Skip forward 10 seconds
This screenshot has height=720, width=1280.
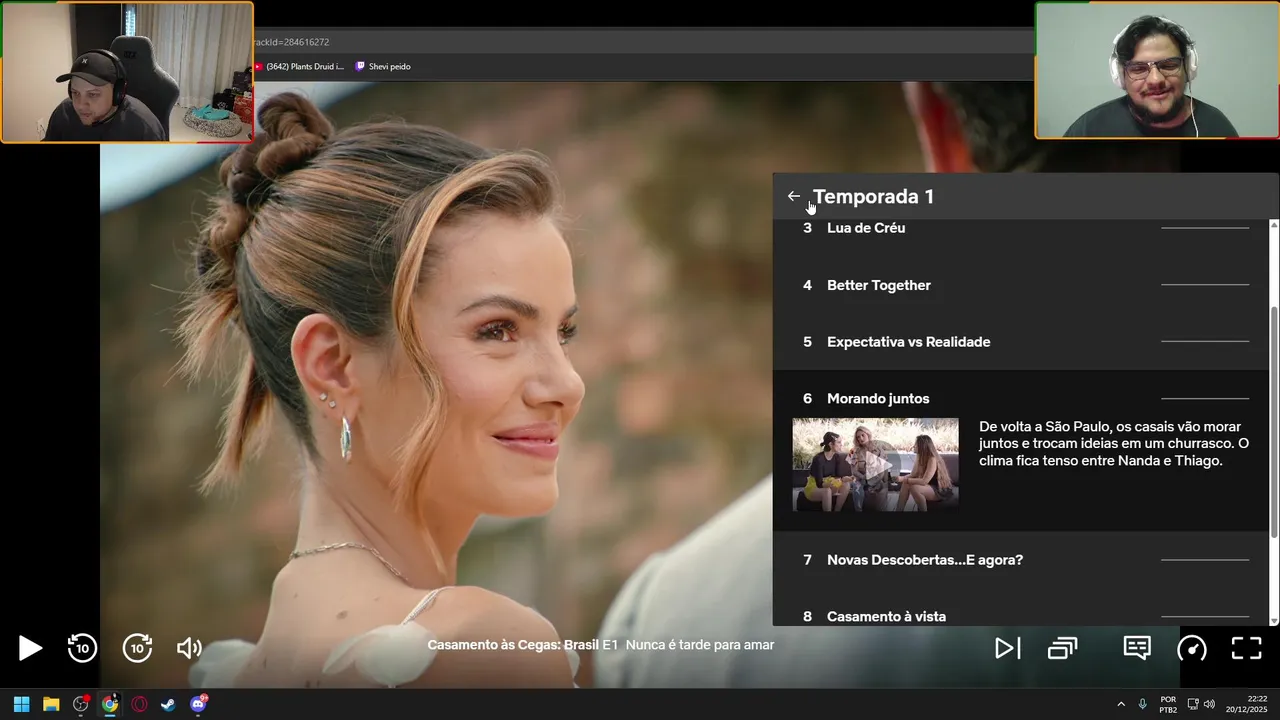pyautogui.click(x=137, y=648)
